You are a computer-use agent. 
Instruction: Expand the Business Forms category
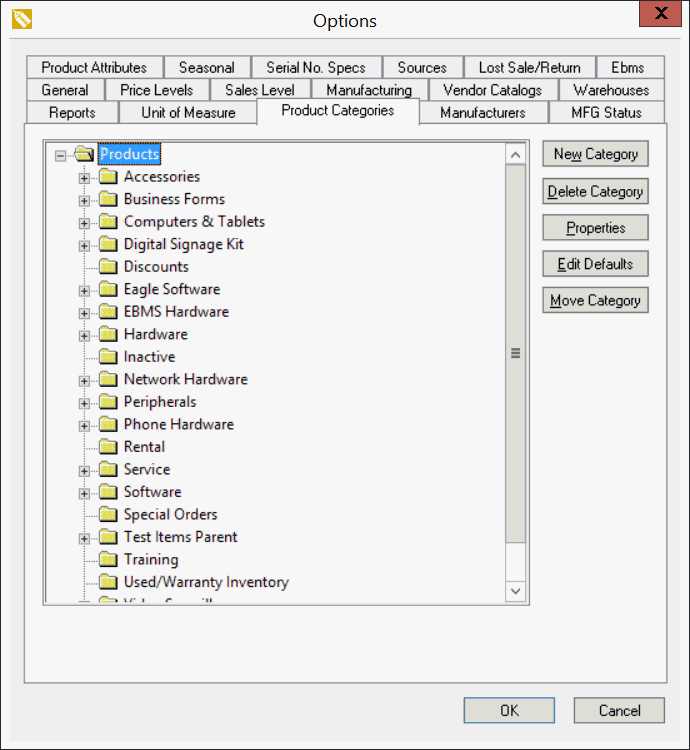84,200
